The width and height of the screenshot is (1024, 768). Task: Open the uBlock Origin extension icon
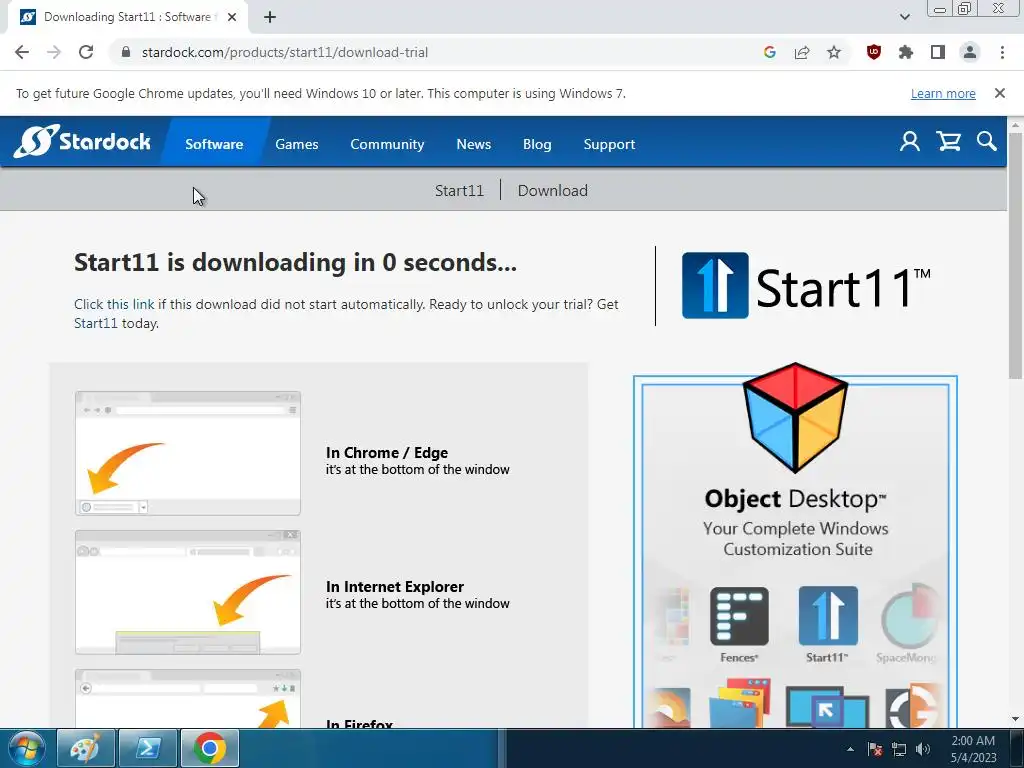(x=874, y=52)
